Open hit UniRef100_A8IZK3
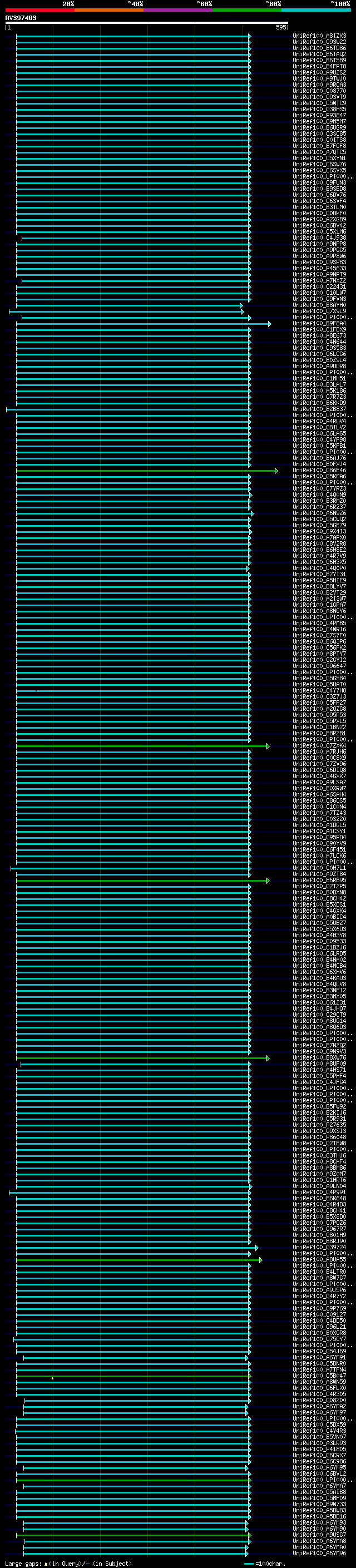356x1568 pixels. click(319, 36)
